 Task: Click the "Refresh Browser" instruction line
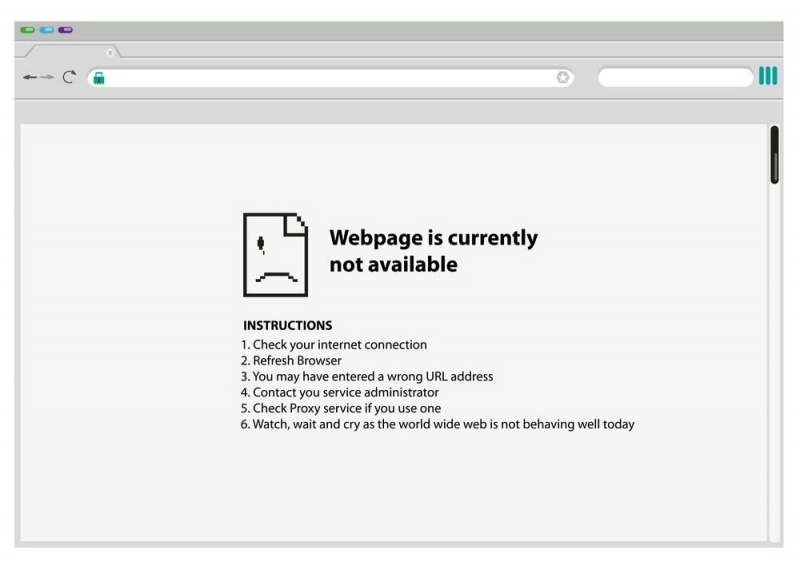[291, 360]
